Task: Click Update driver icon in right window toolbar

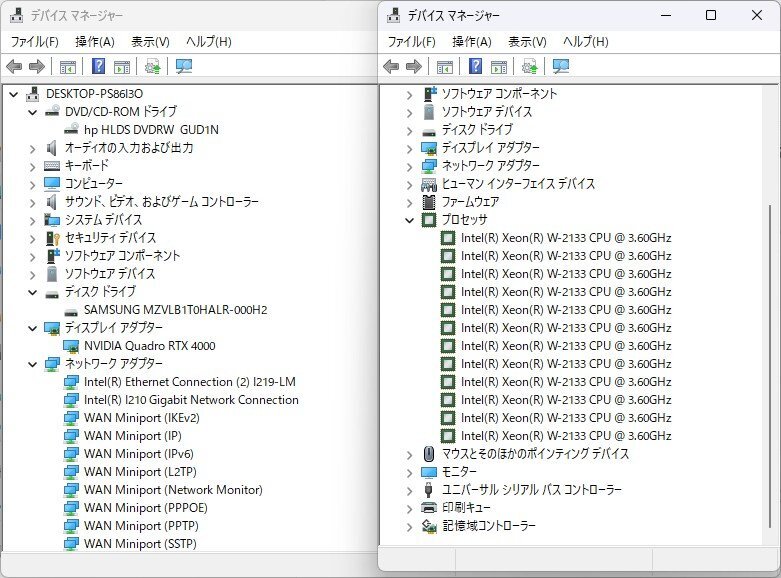Action: (529, 66)
